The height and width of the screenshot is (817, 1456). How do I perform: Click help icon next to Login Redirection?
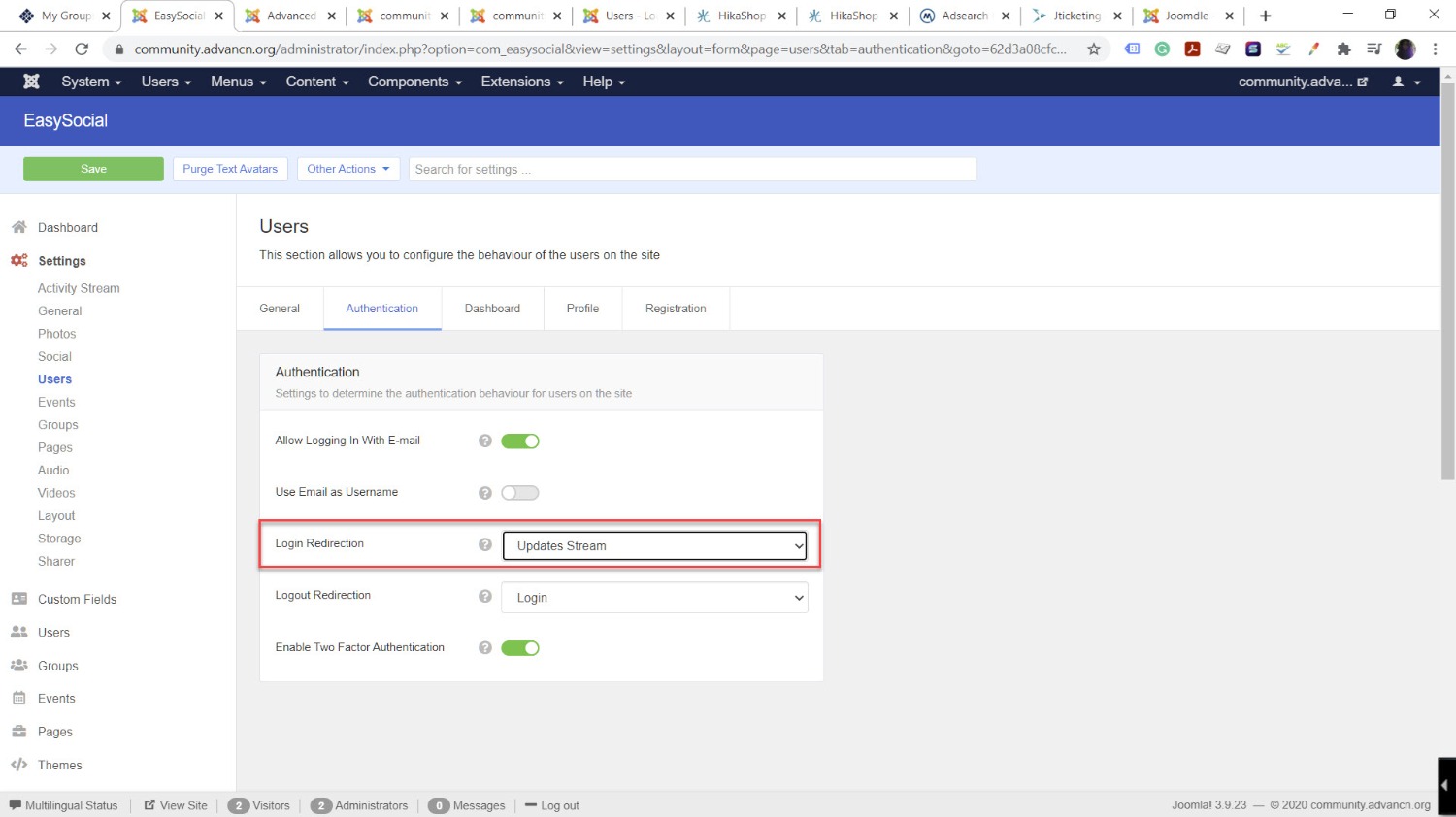click(x=485, y=544)
